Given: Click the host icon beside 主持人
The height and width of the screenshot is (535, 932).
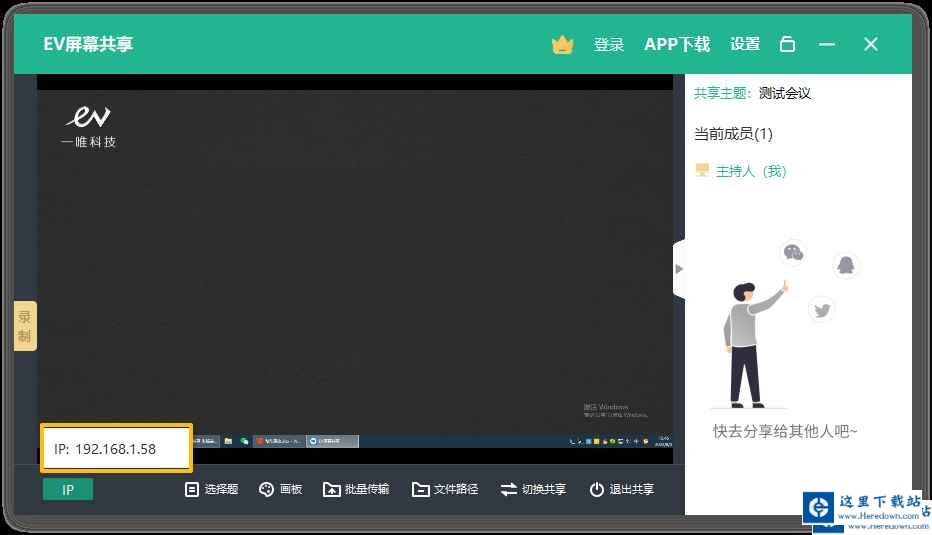Looking at the screenshot, I should pos(702,171).
